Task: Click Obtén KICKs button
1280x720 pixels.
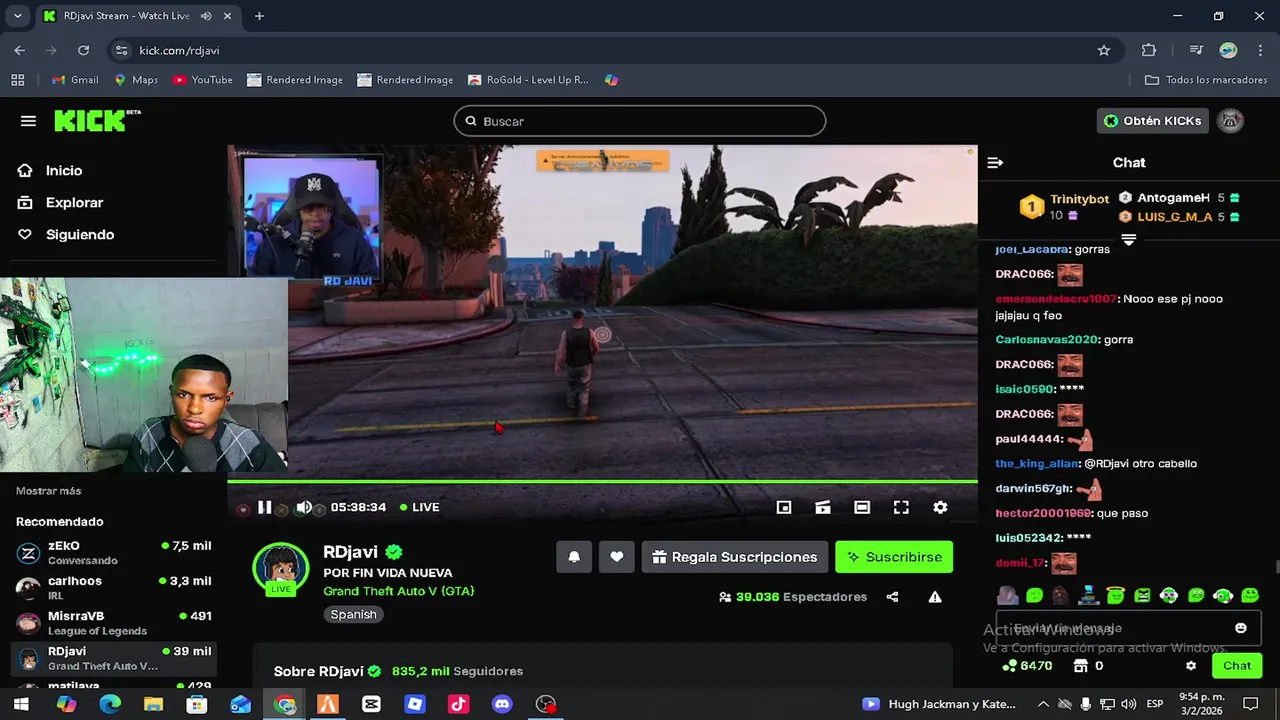Action: point(1152,121)
